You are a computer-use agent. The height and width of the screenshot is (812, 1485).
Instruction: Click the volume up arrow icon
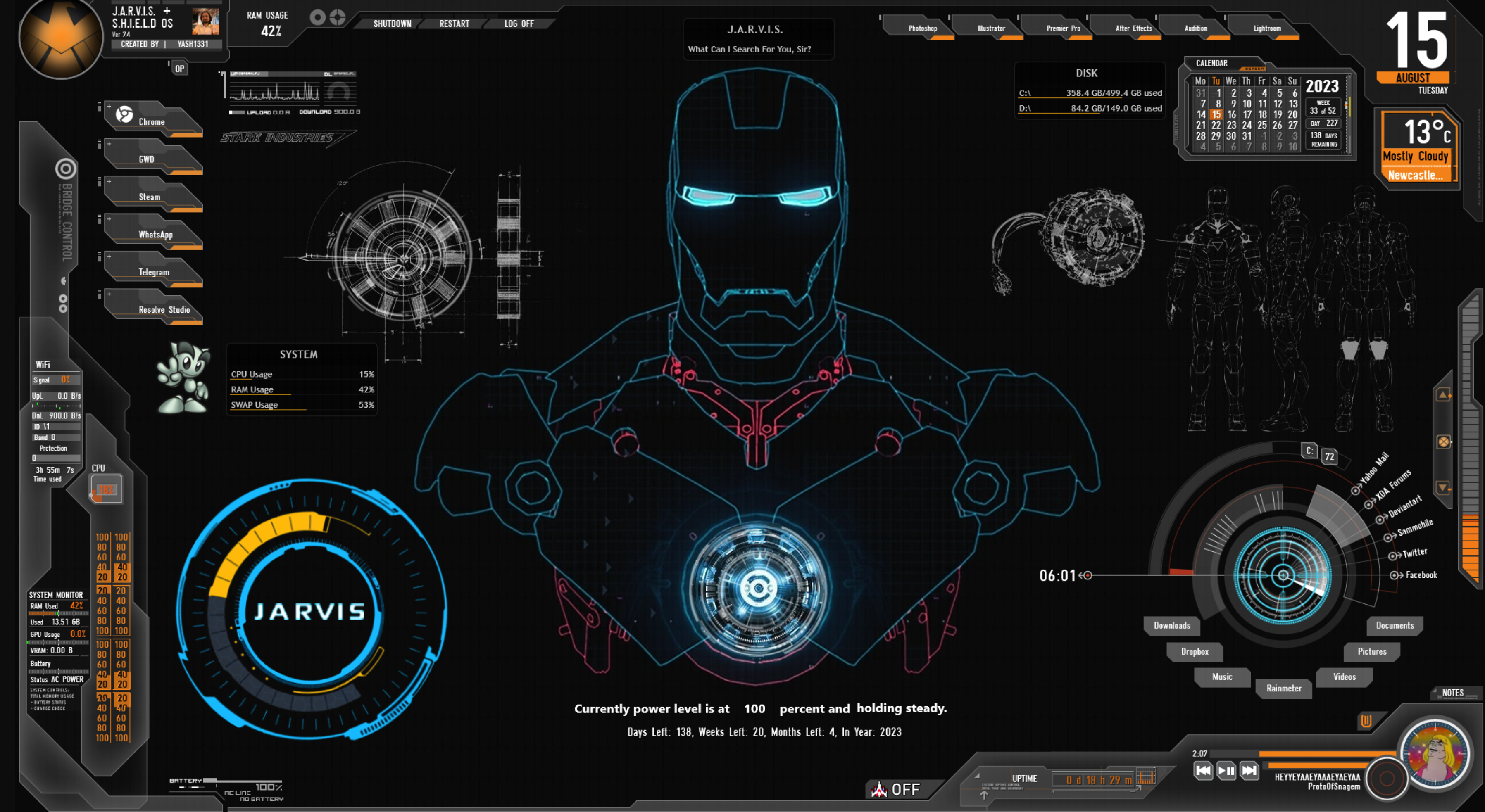1443,395
